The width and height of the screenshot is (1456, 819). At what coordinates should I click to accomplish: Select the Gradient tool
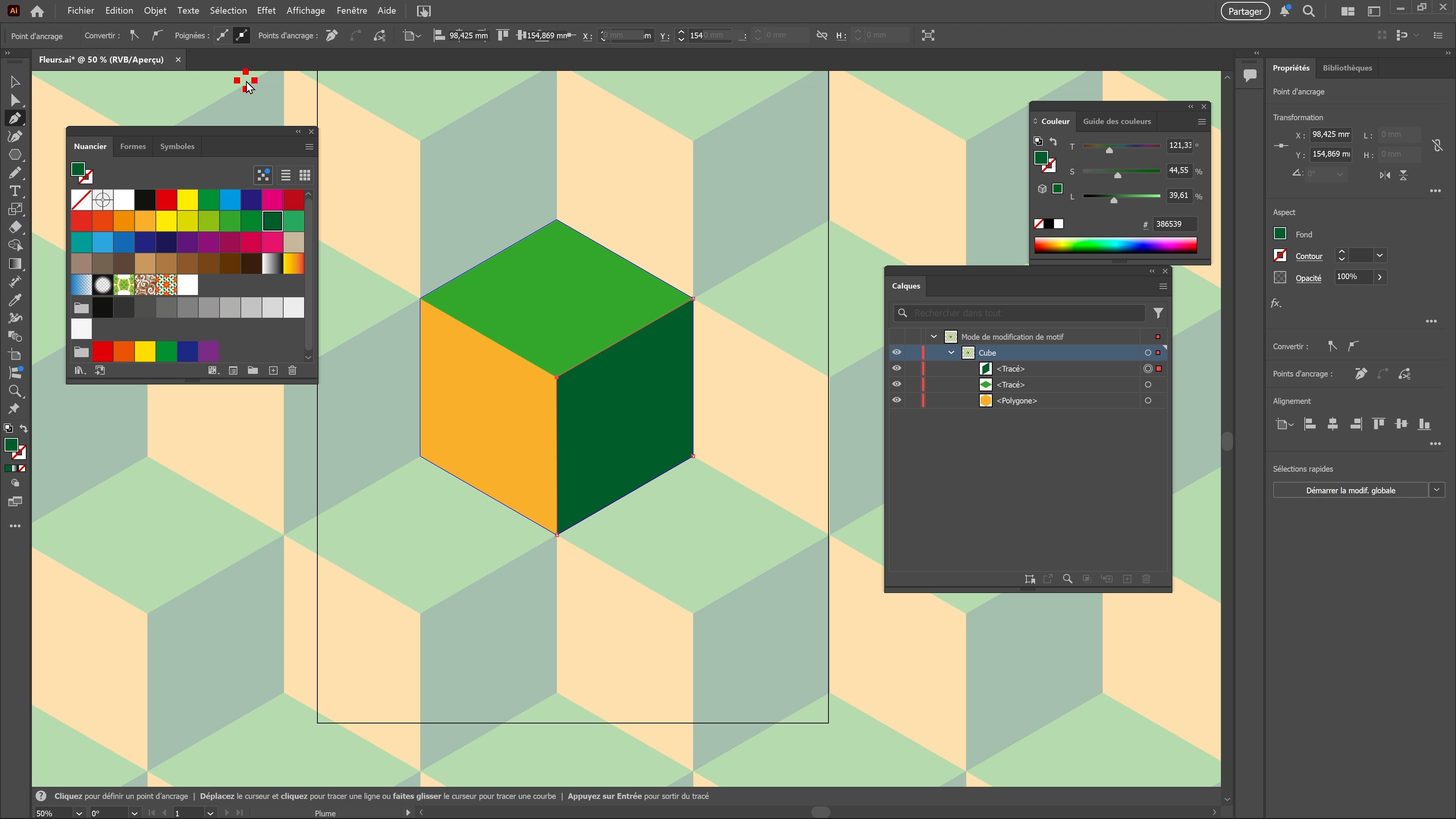[x=15, y=264]
